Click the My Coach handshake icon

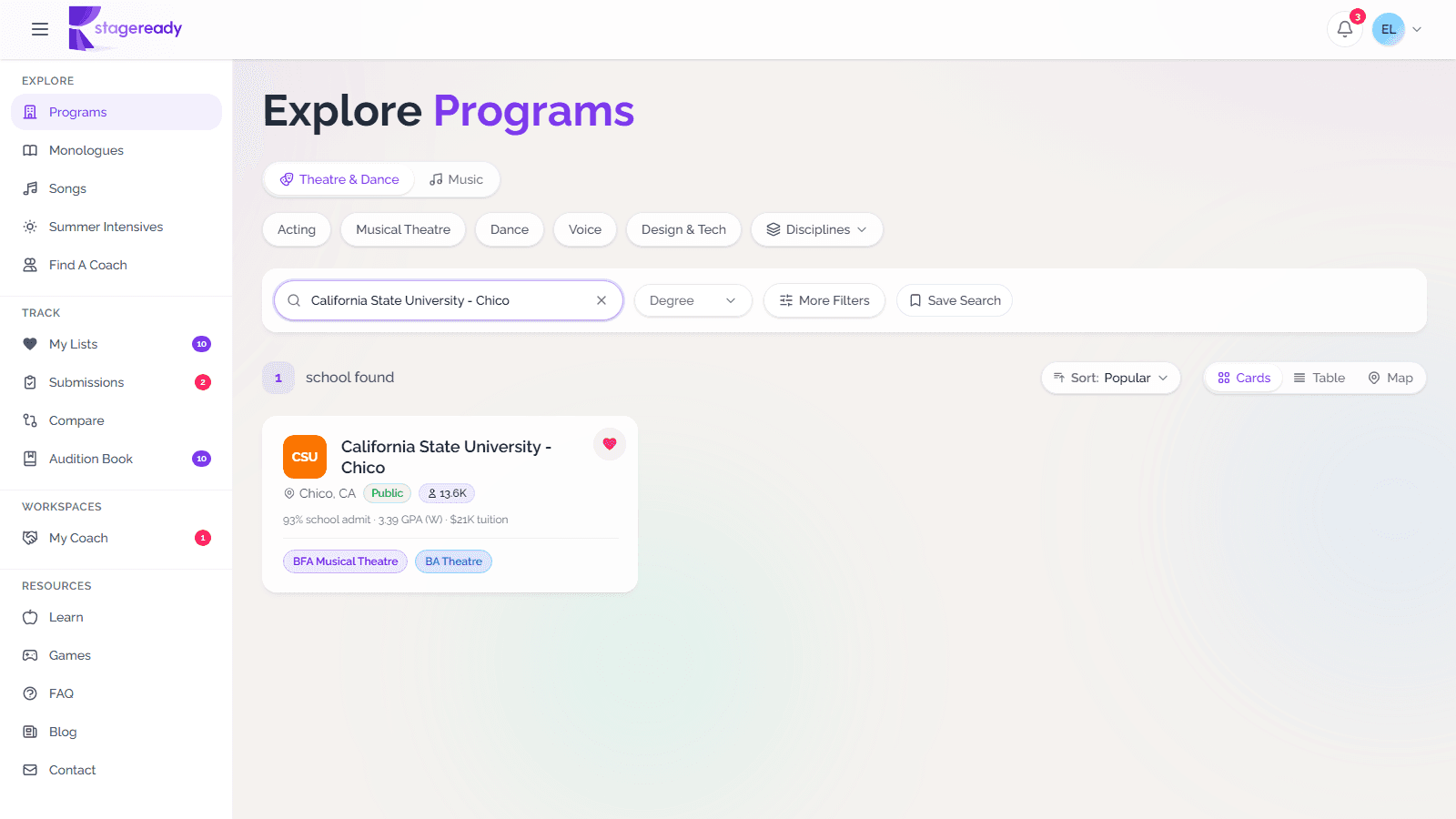[30, 538]
